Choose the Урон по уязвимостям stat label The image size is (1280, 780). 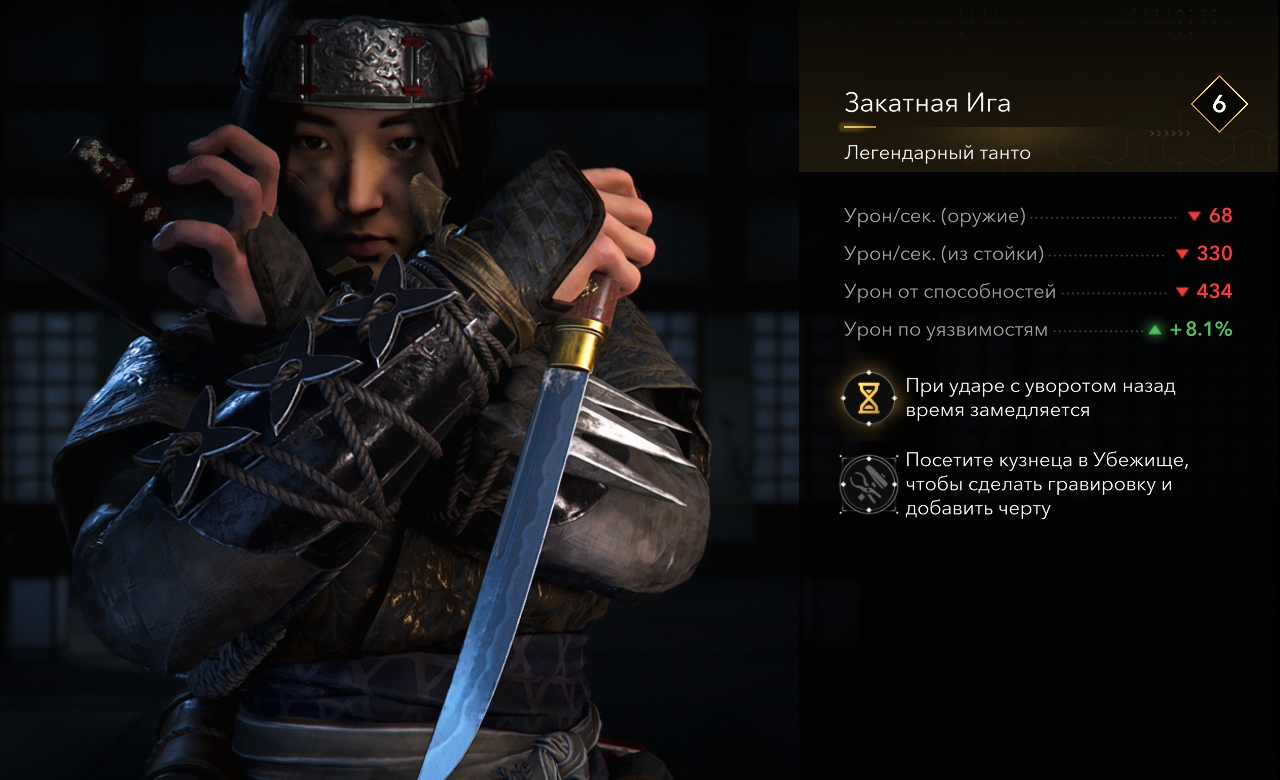(x=946, y=329)
